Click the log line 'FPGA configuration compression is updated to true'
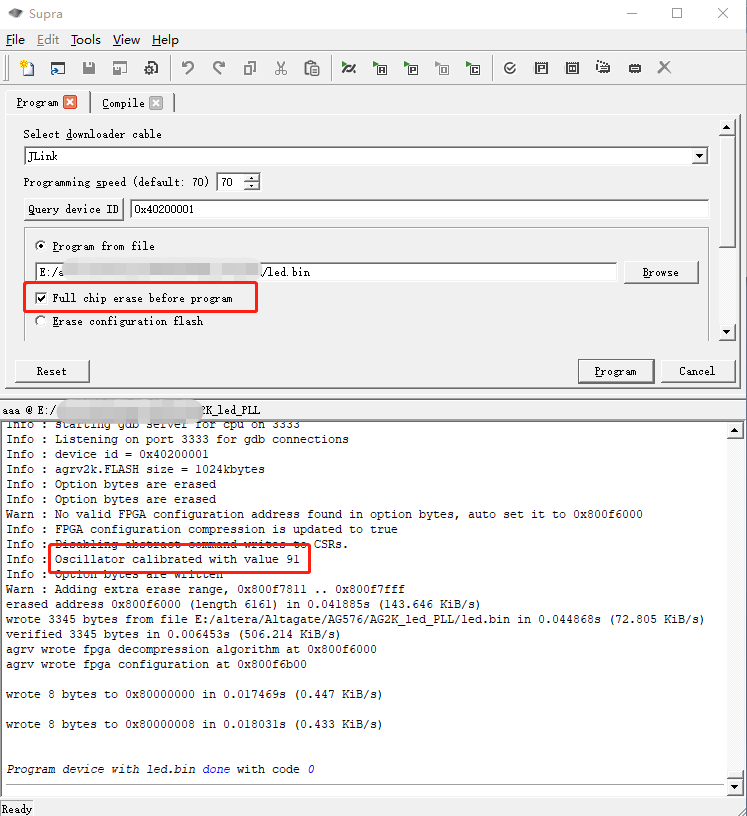This screenshot has height=816, width=747. pyautogui.click(x=226, y=529)
